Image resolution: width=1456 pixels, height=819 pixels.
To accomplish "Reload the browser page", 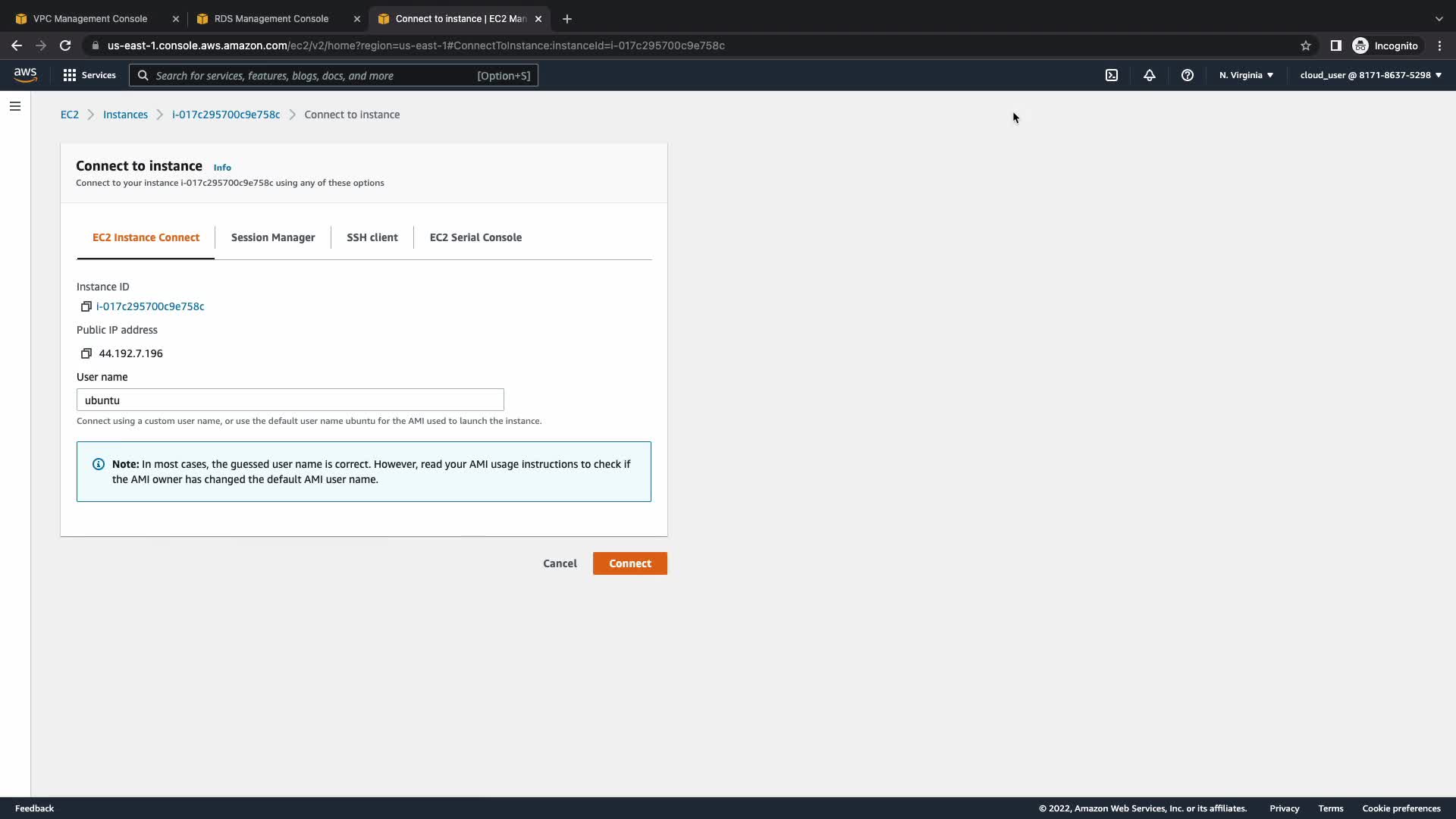I will pyautogui.click(x=65, y=45).
